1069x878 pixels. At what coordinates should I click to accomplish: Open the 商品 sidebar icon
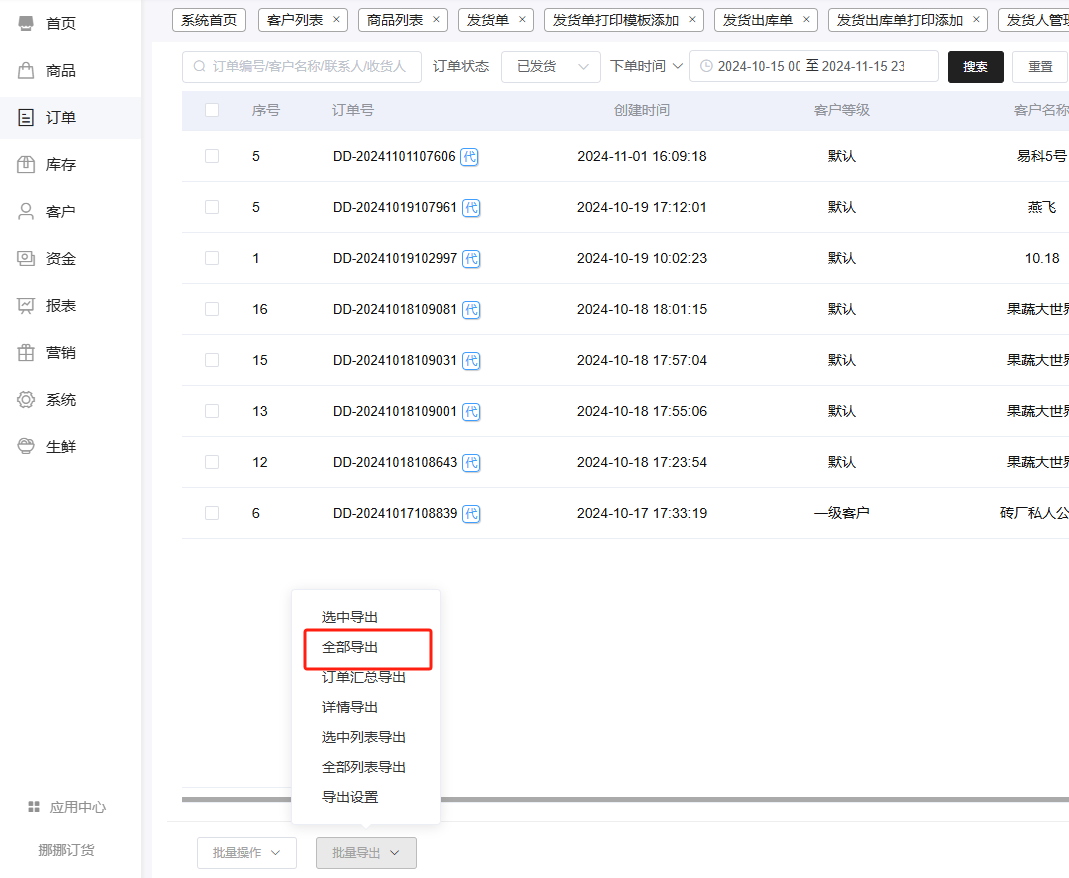point(26,70)
